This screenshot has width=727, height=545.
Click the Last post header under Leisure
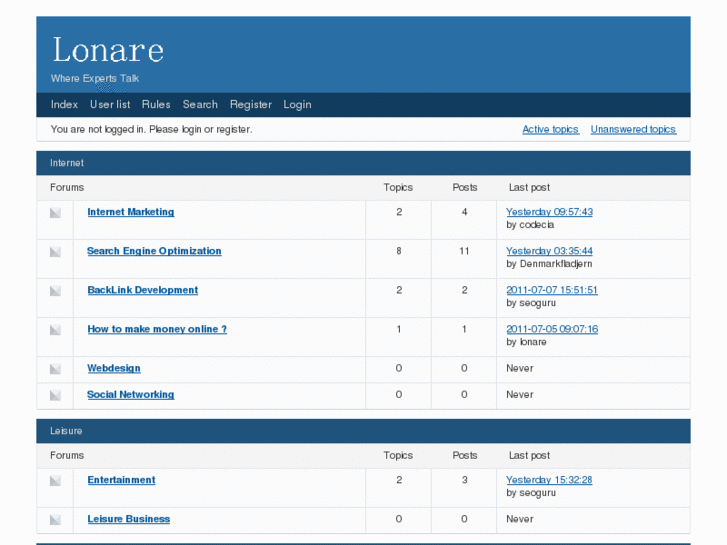529,455
